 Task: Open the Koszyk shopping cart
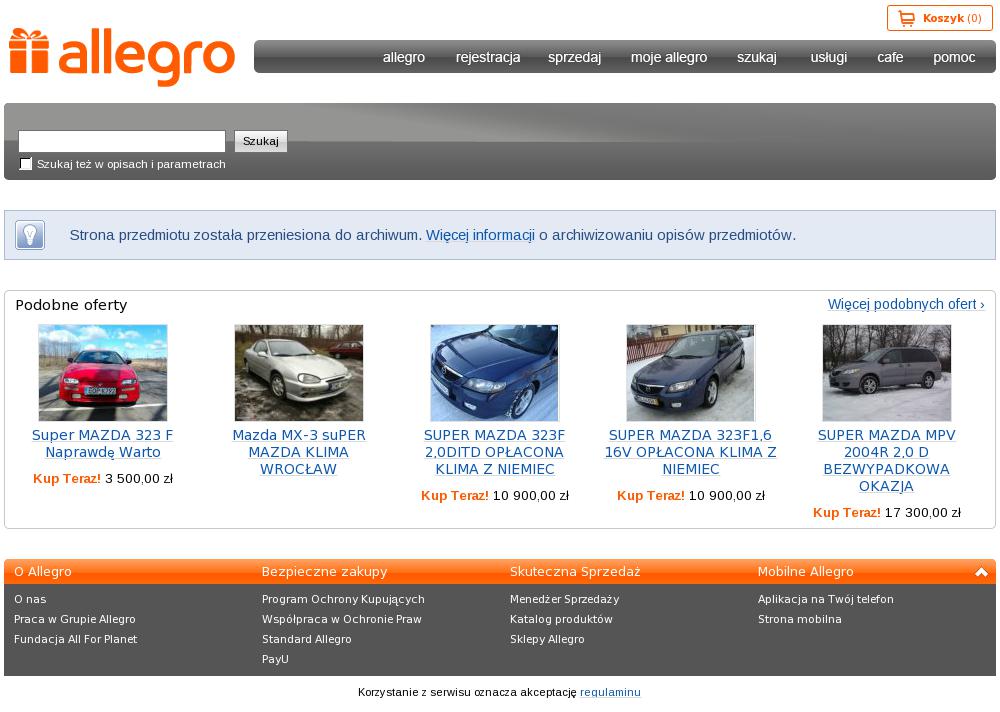pyautogui.click(x=939, y=18)
